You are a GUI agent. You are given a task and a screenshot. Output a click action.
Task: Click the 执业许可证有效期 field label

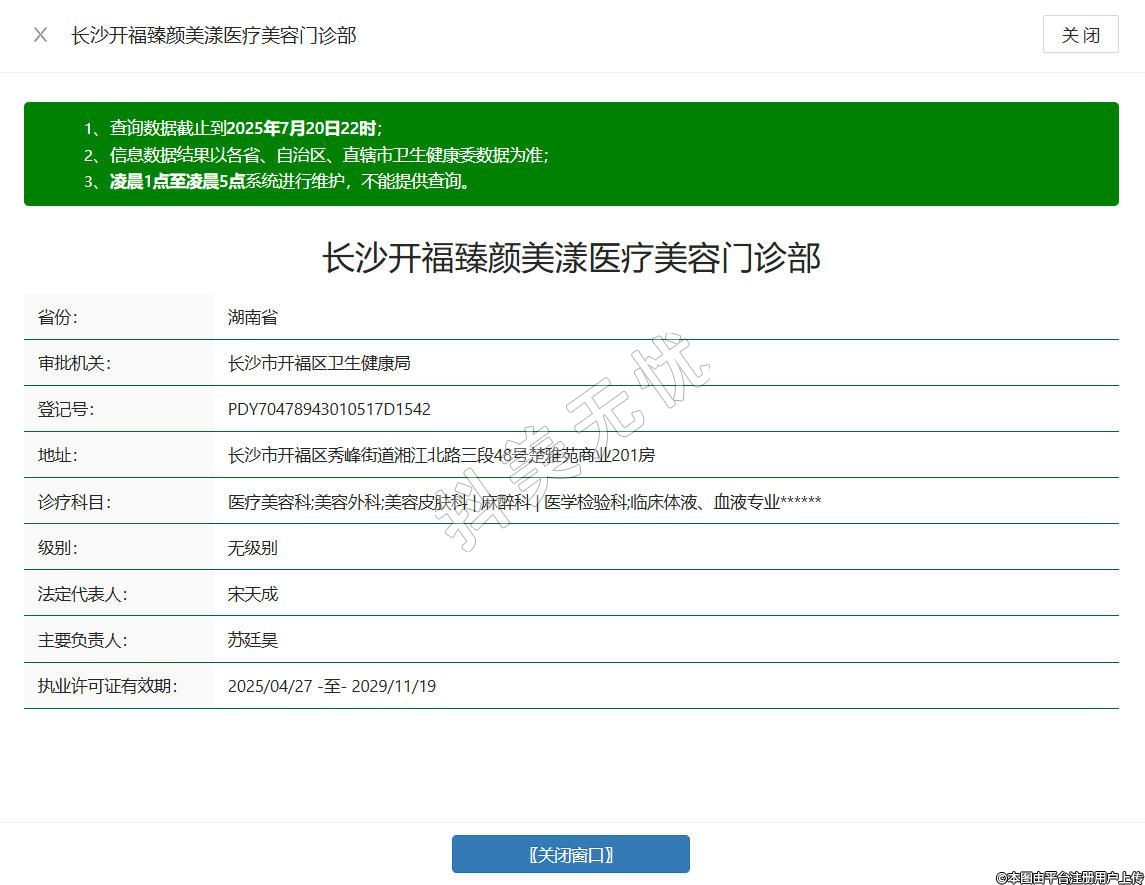point(107,686)
